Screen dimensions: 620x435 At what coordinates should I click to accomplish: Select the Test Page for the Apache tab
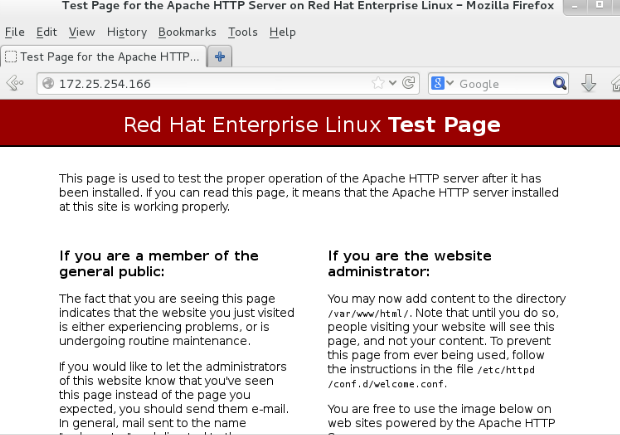coord(104,57)
